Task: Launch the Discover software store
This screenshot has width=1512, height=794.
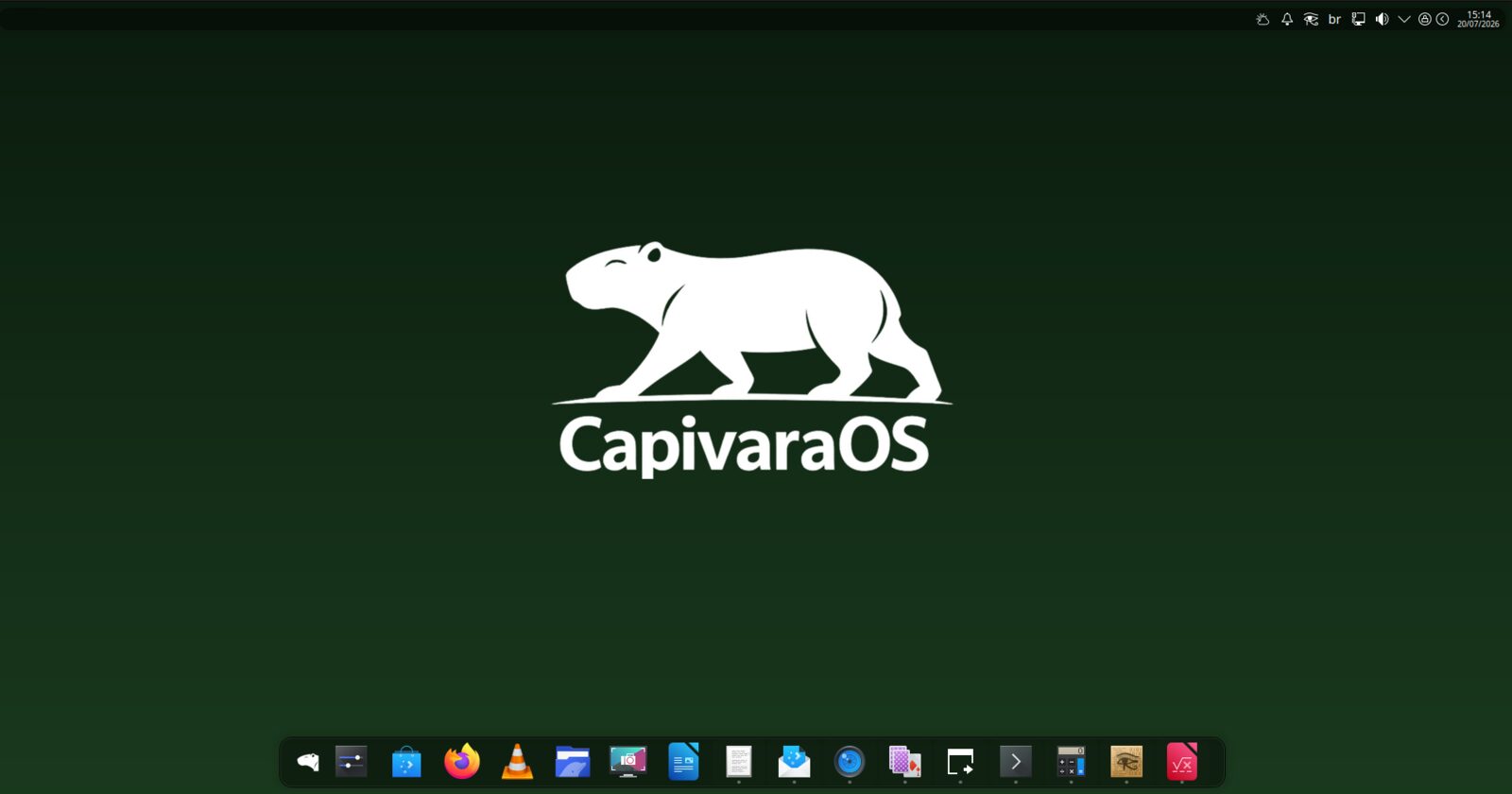Action: 406,762
